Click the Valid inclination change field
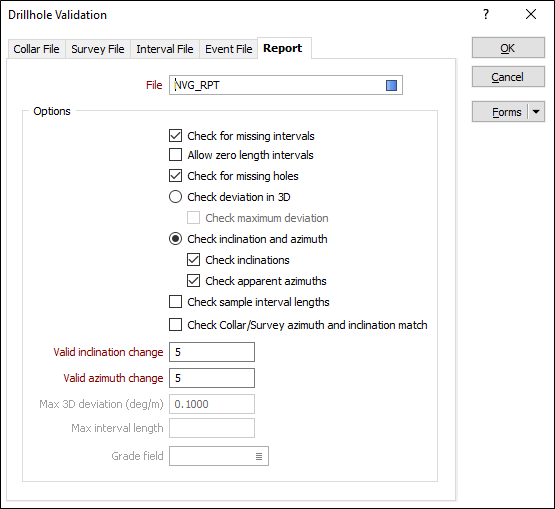The width and height of the screenshot is (555, 509). point(212,352)
